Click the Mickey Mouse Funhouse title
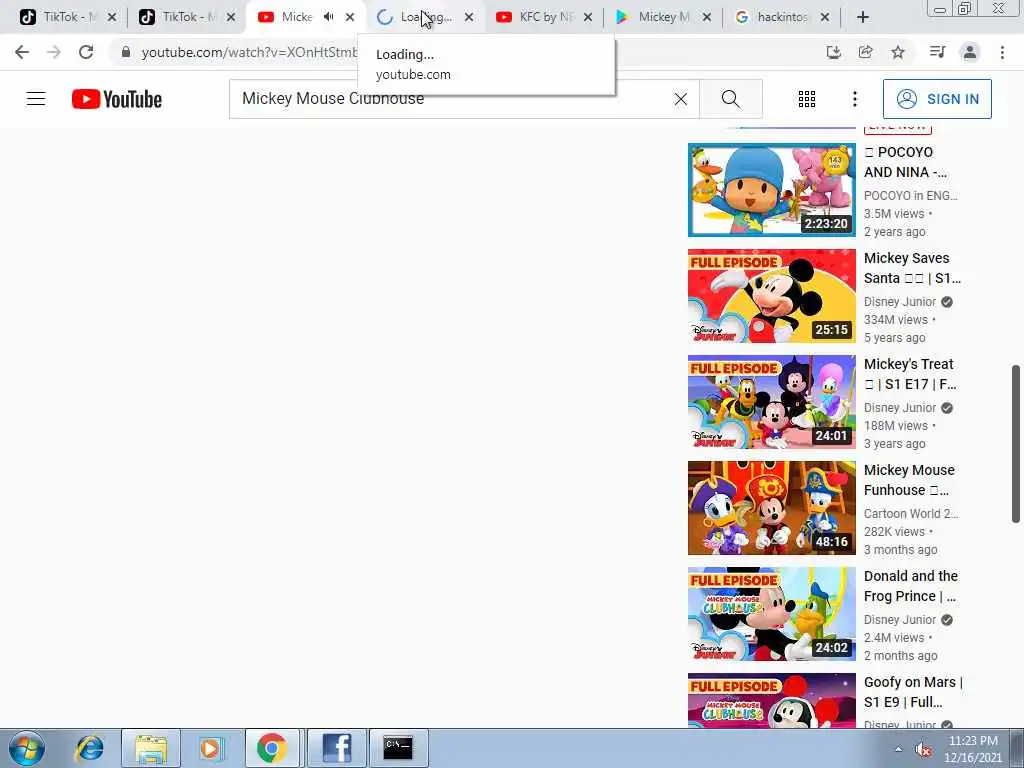1024x768 pixels. coord(909,480)
